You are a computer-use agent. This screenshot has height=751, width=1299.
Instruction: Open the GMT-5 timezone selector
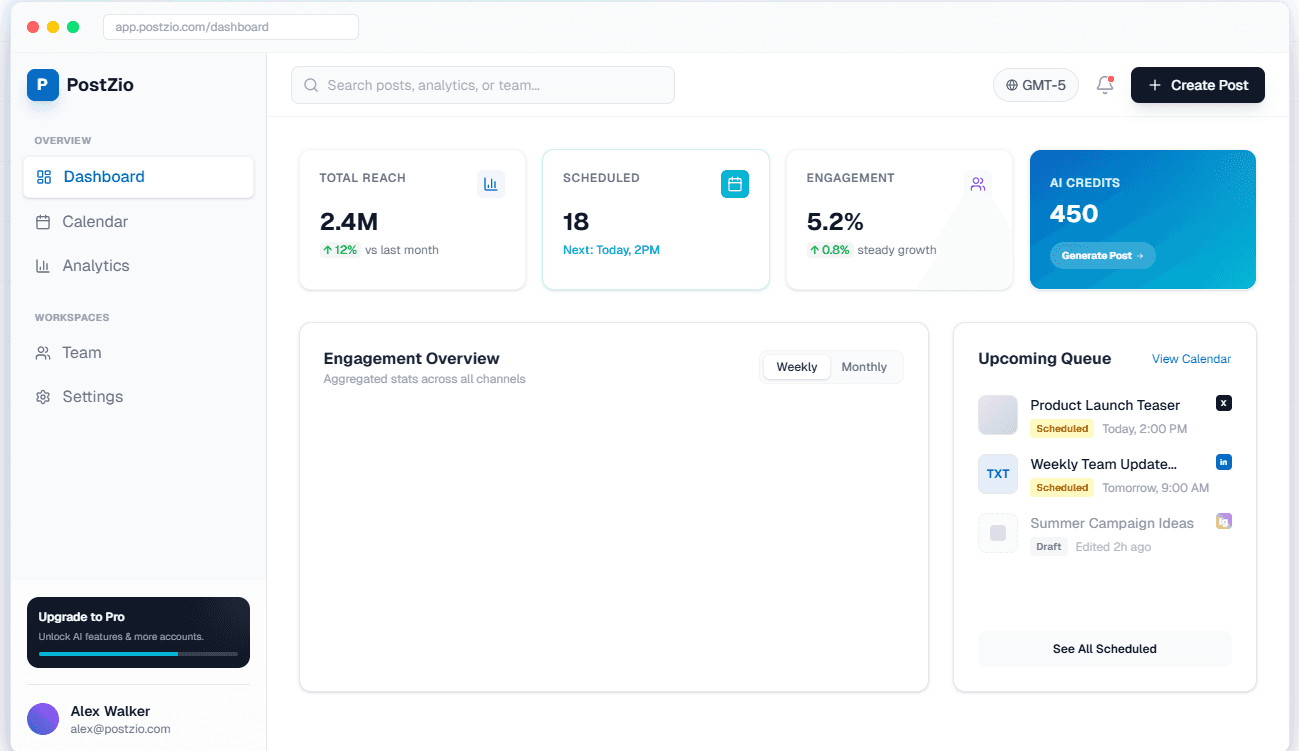(1036, 85)
